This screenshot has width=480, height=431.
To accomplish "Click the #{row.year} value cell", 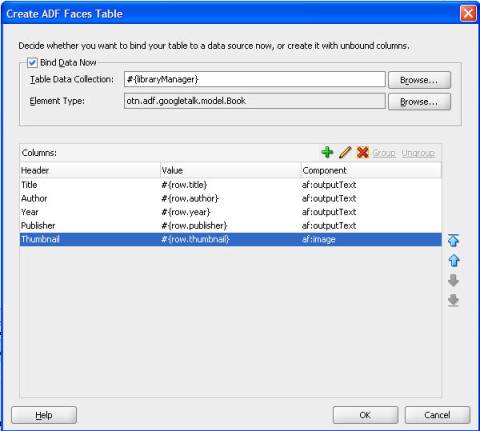I will tap(231, 212).
